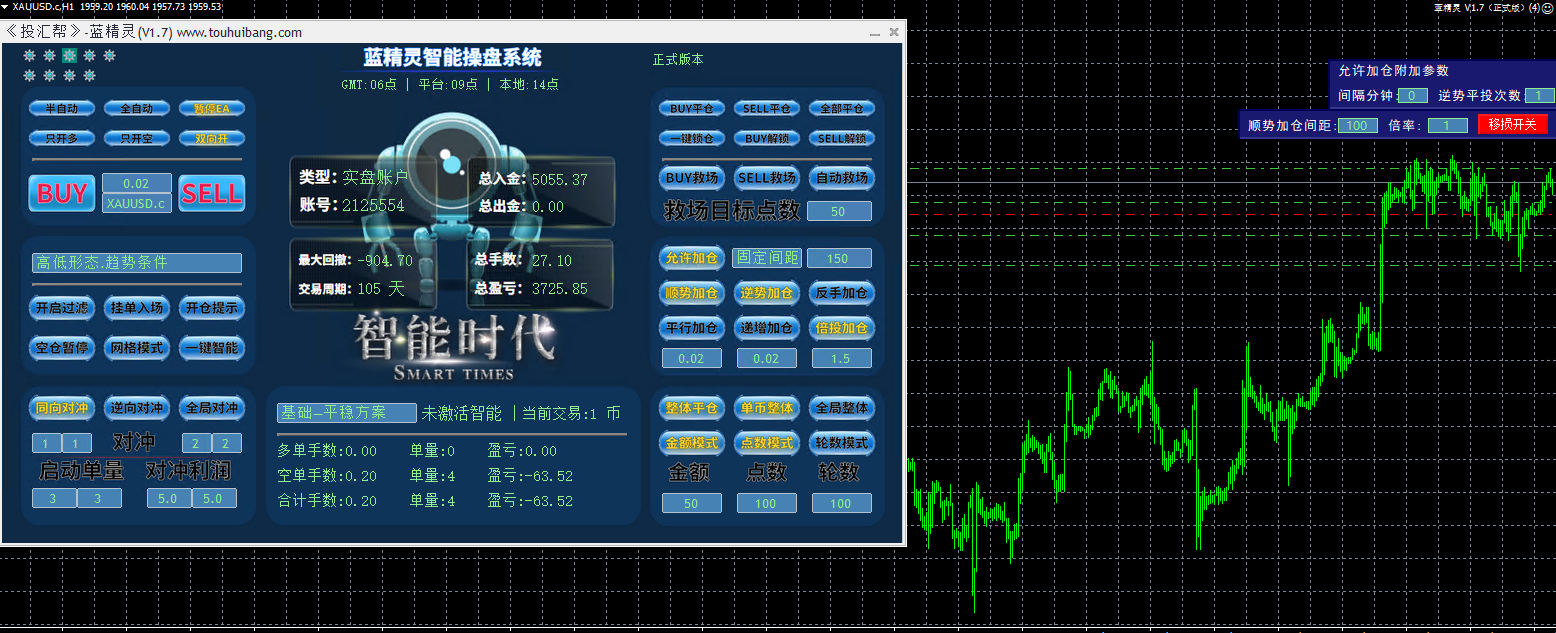Open the 固定间距 spacing selector
The width and height of the screenshot is (1556, 633).
point(767,258)
